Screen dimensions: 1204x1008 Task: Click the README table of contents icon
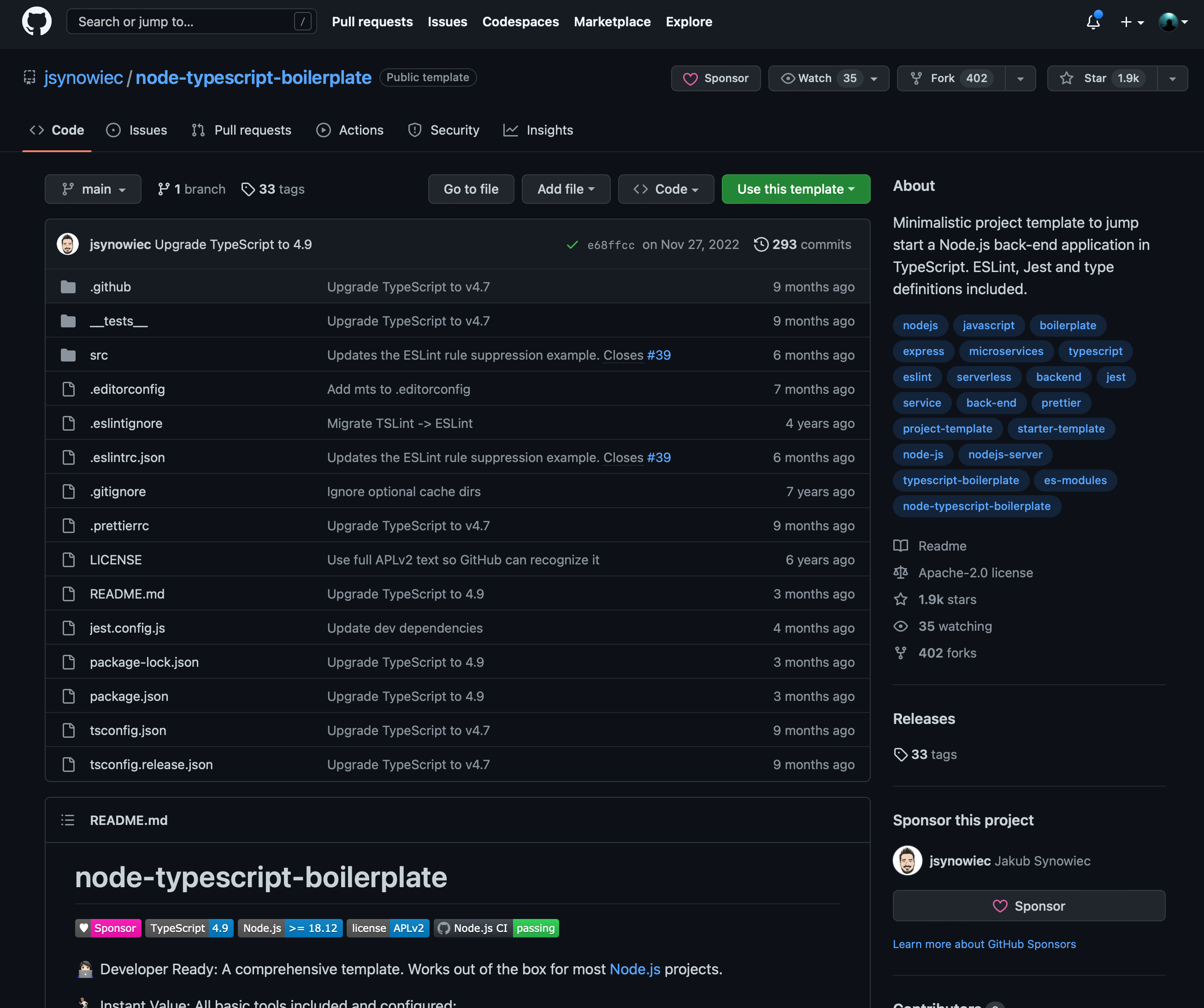tap(68, 820)
